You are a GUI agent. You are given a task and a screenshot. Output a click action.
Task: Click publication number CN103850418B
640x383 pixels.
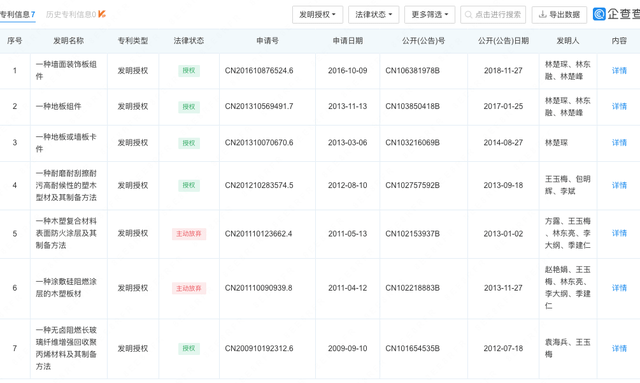pos(413,107)
